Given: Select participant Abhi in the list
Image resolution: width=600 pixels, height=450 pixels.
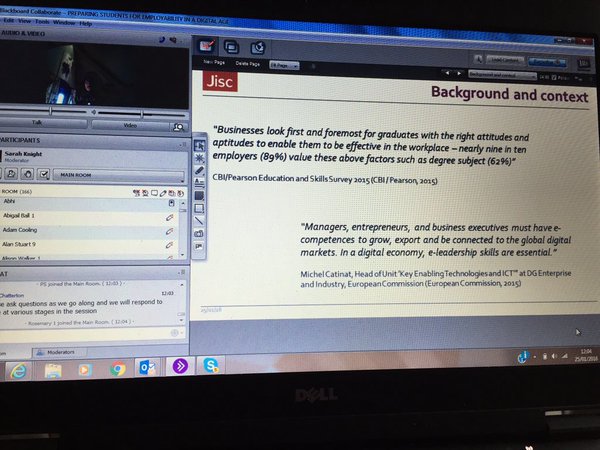Looking at the screenshot, I should point(89,202).
